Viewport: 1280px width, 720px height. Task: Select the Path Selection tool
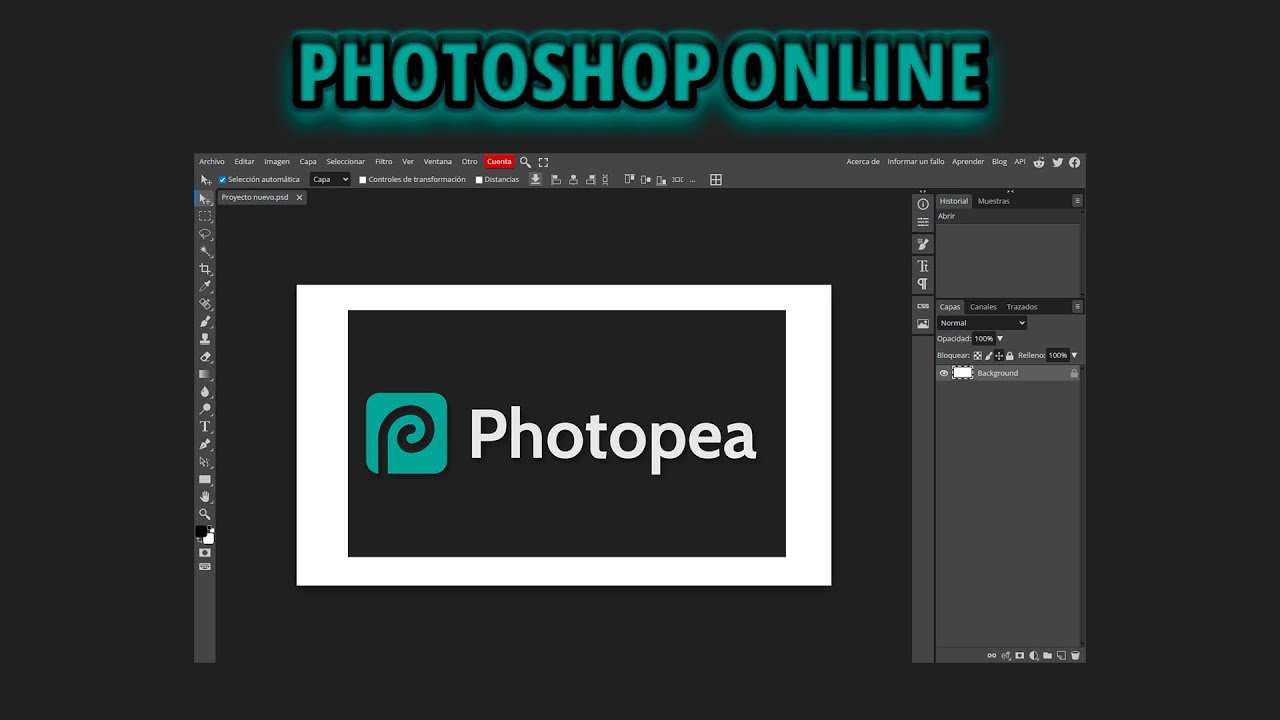click(x=205, y=461)
